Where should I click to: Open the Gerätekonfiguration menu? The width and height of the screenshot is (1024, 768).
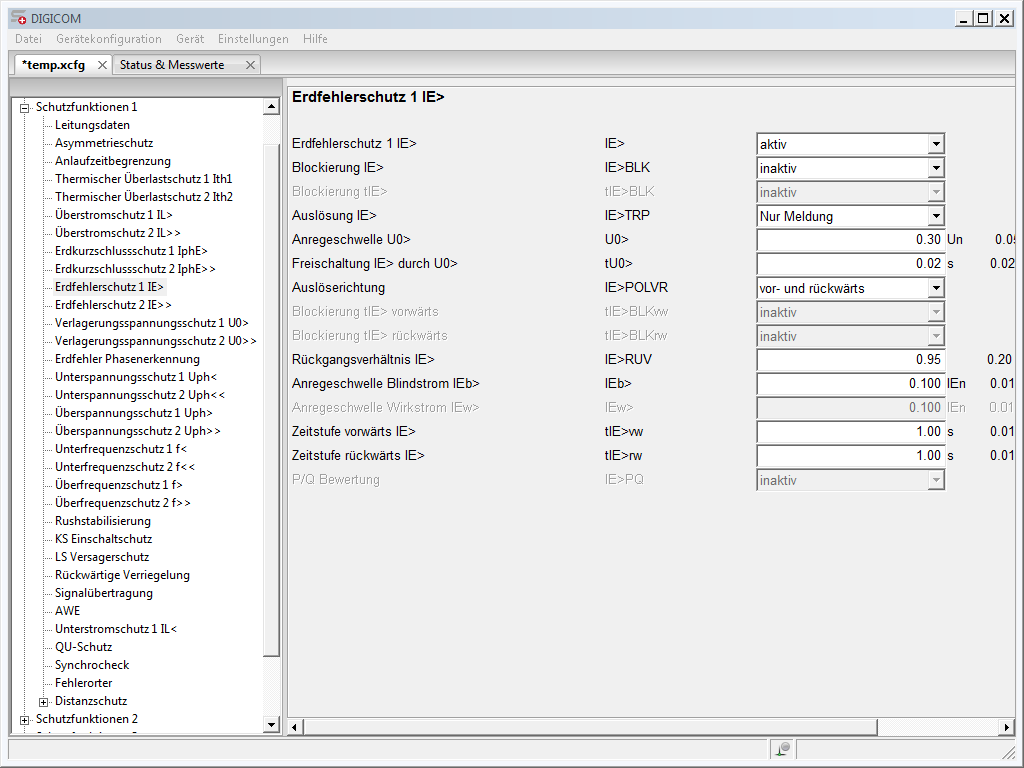108,39
